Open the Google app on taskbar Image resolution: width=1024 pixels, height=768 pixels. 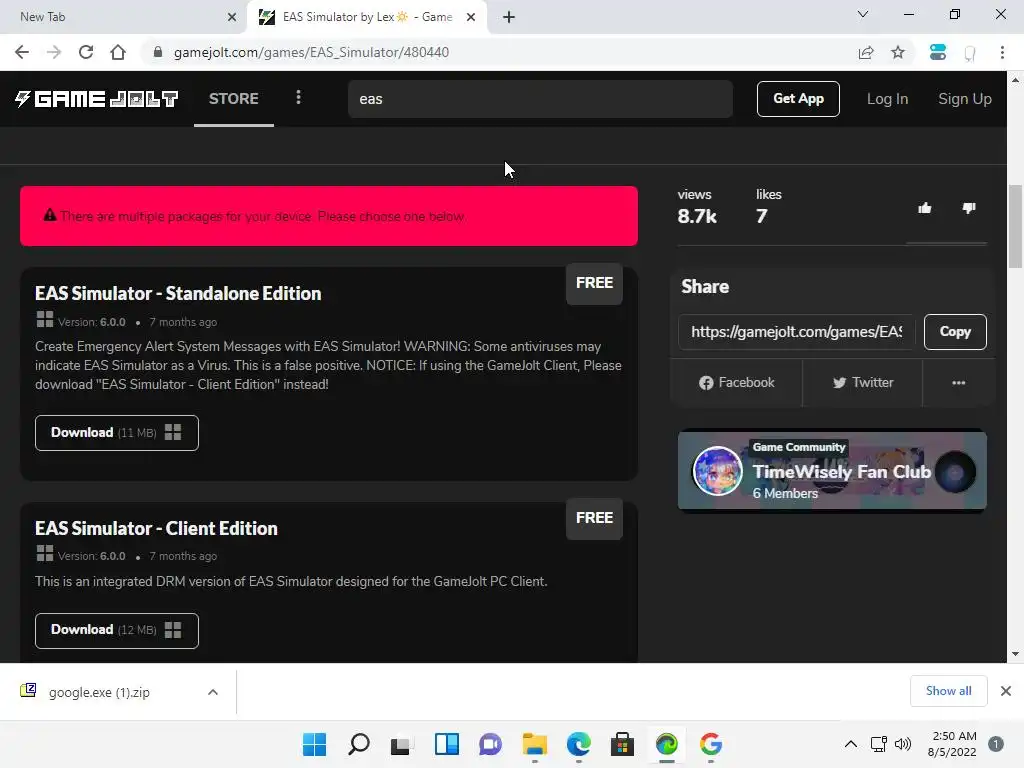pyautogui.click(x=711, y=744)
